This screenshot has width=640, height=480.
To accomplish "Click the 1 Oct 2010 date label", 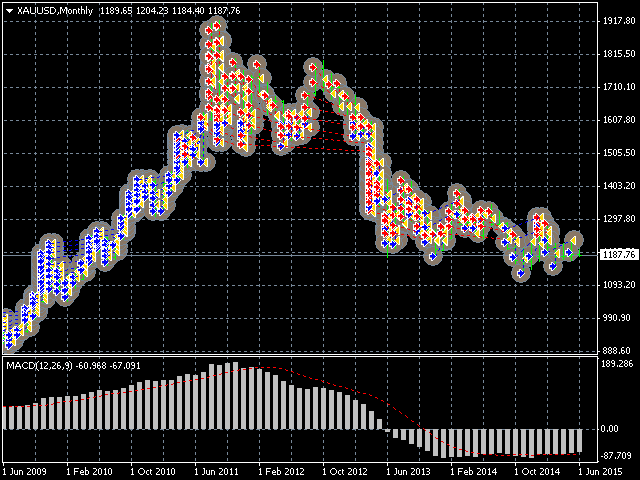I will 153,472.
